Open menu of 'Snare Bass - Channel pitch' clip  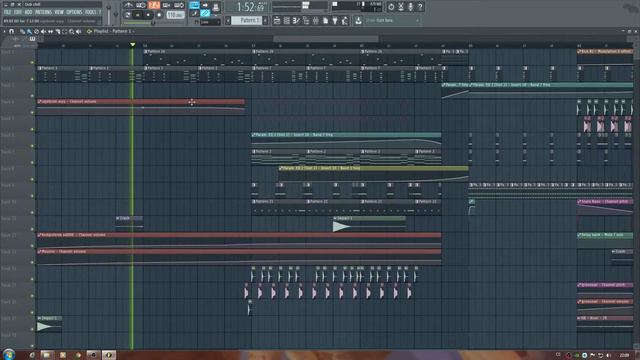click(x=579, y=202)
